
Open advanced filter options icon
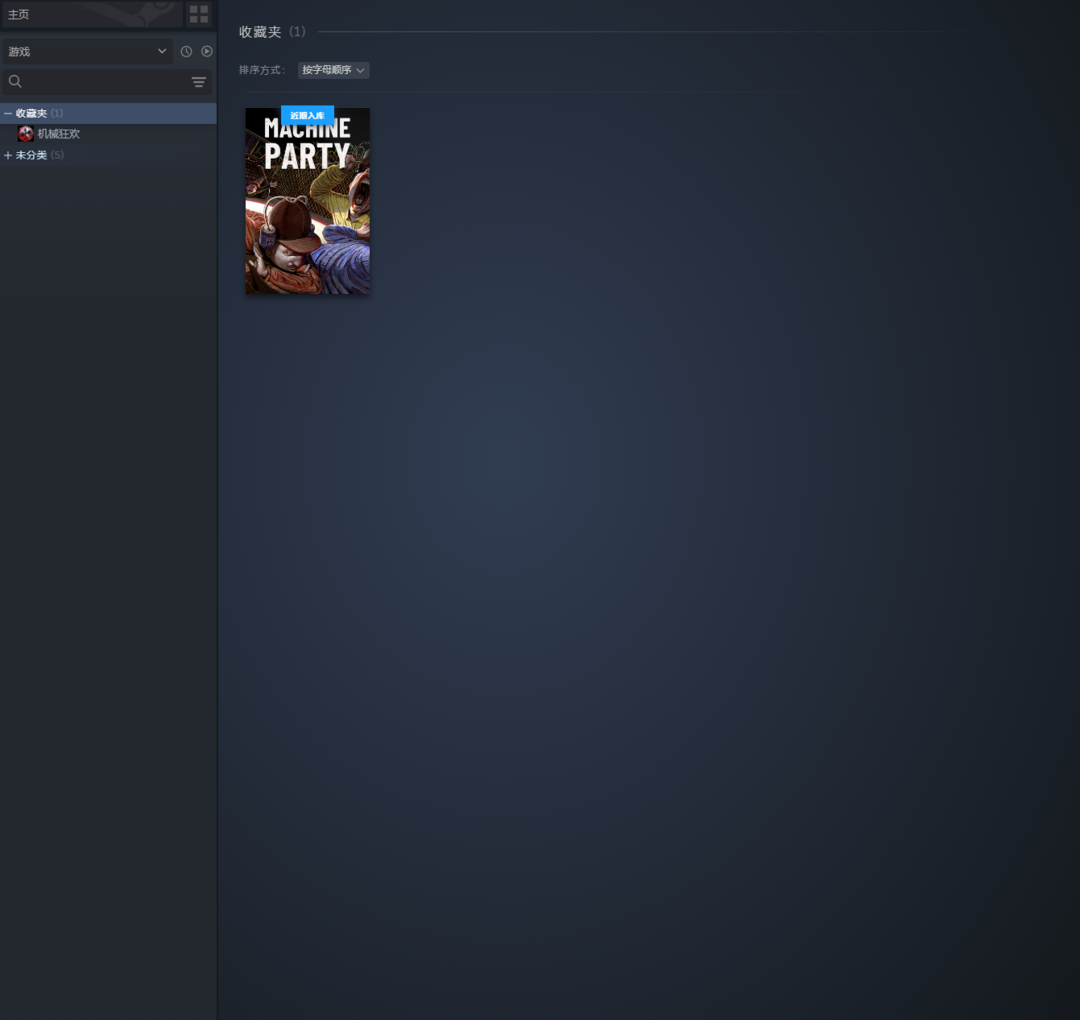coord(198,82)
